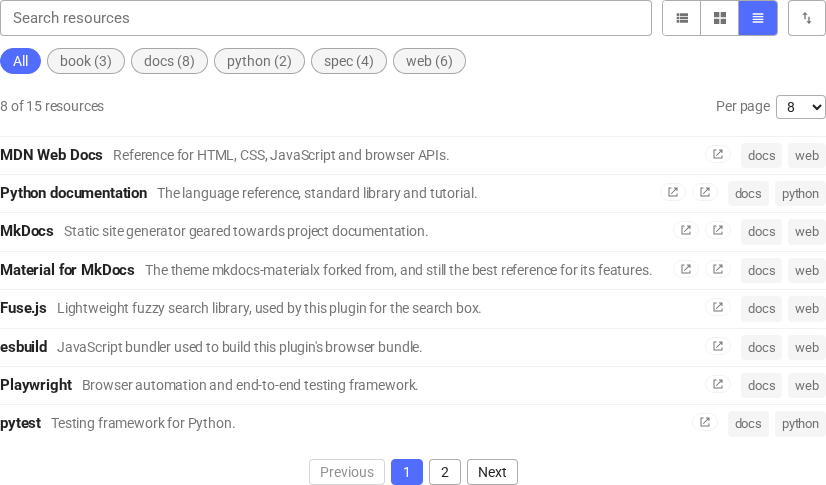Click the web tag in the Playwright row
Viewport: 826px width, 485px height.
807,385
